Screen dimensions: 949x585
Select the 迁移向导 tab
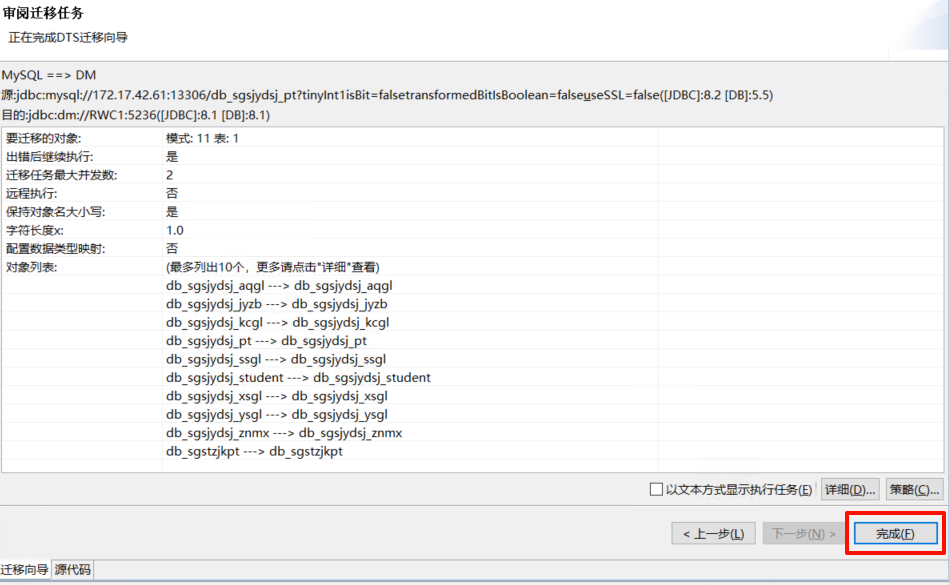(x=25, y=570)
